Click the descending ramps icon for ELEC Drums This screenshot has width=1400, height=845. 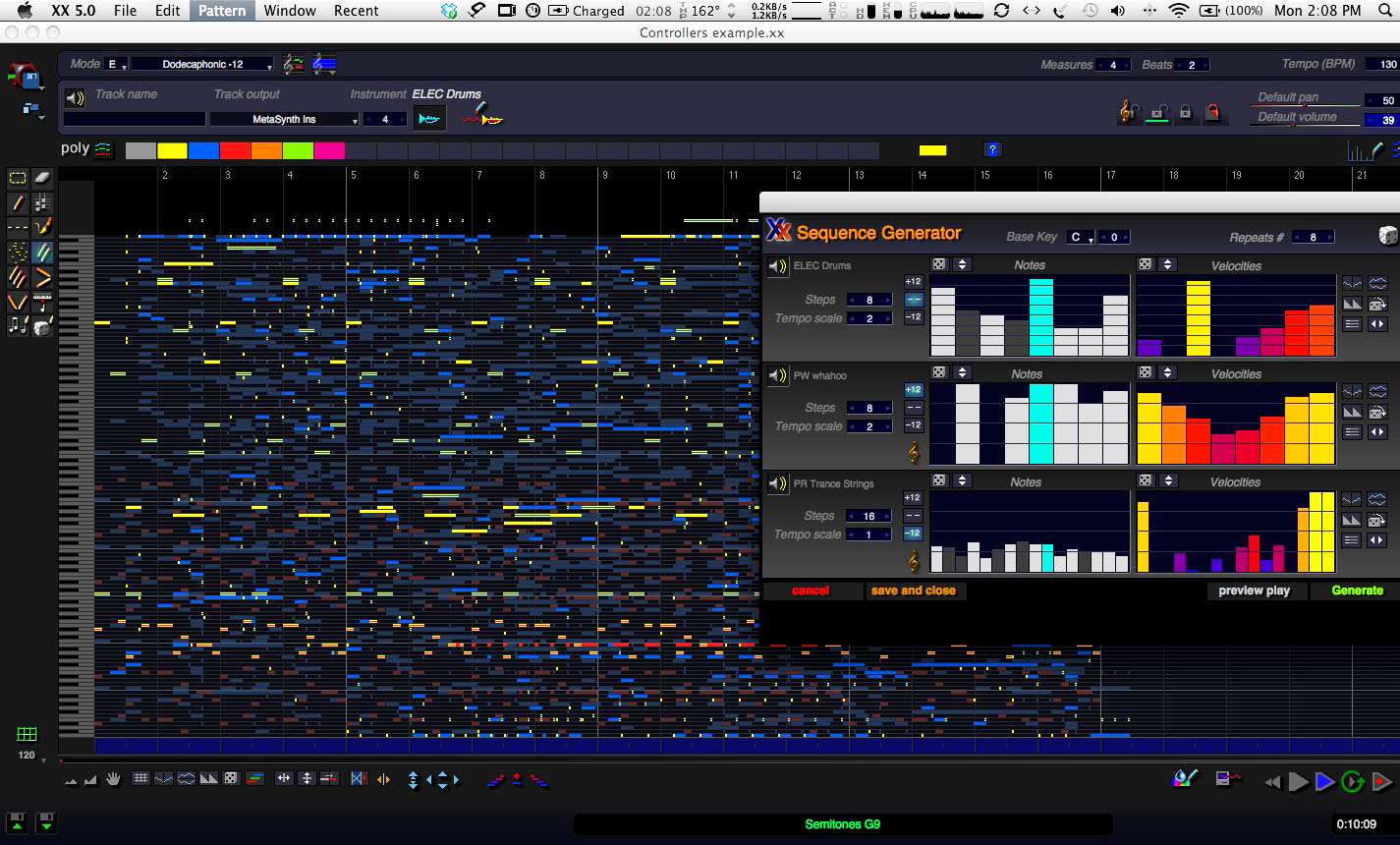pyautogui.click(x=1353, y=304)
